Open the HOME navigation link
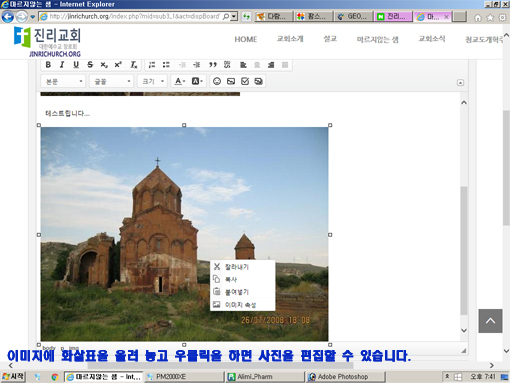510x383 pixels. (x=246, y=39)
